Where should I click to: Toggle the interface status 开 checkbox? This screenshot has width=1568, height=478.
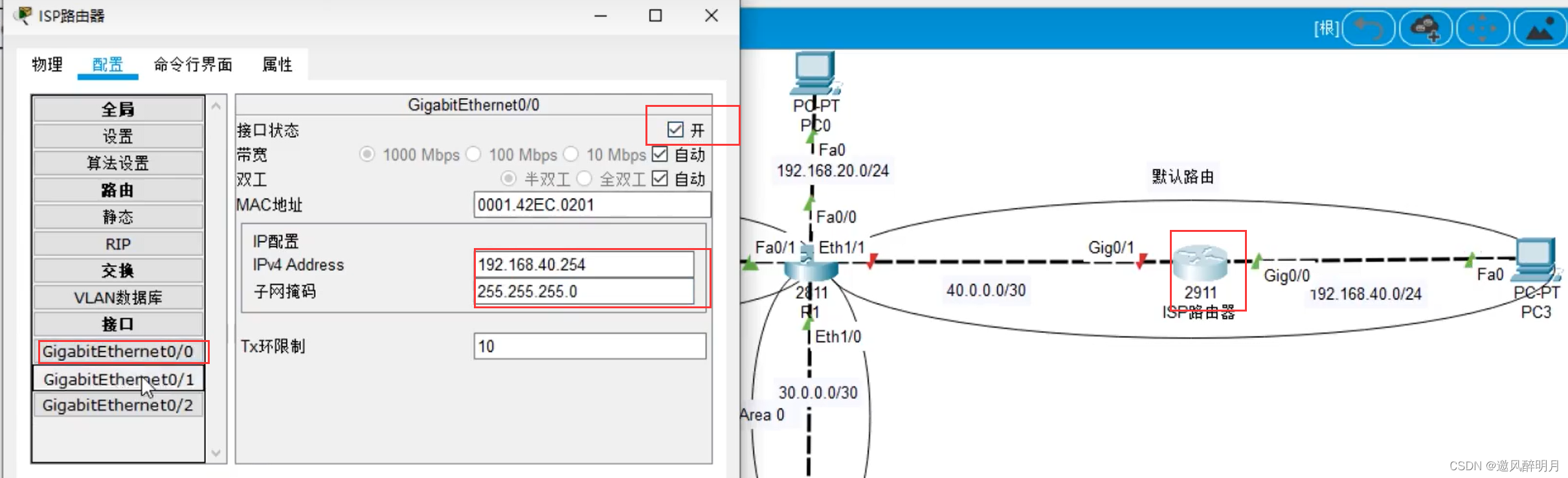[x=675, y=130]
